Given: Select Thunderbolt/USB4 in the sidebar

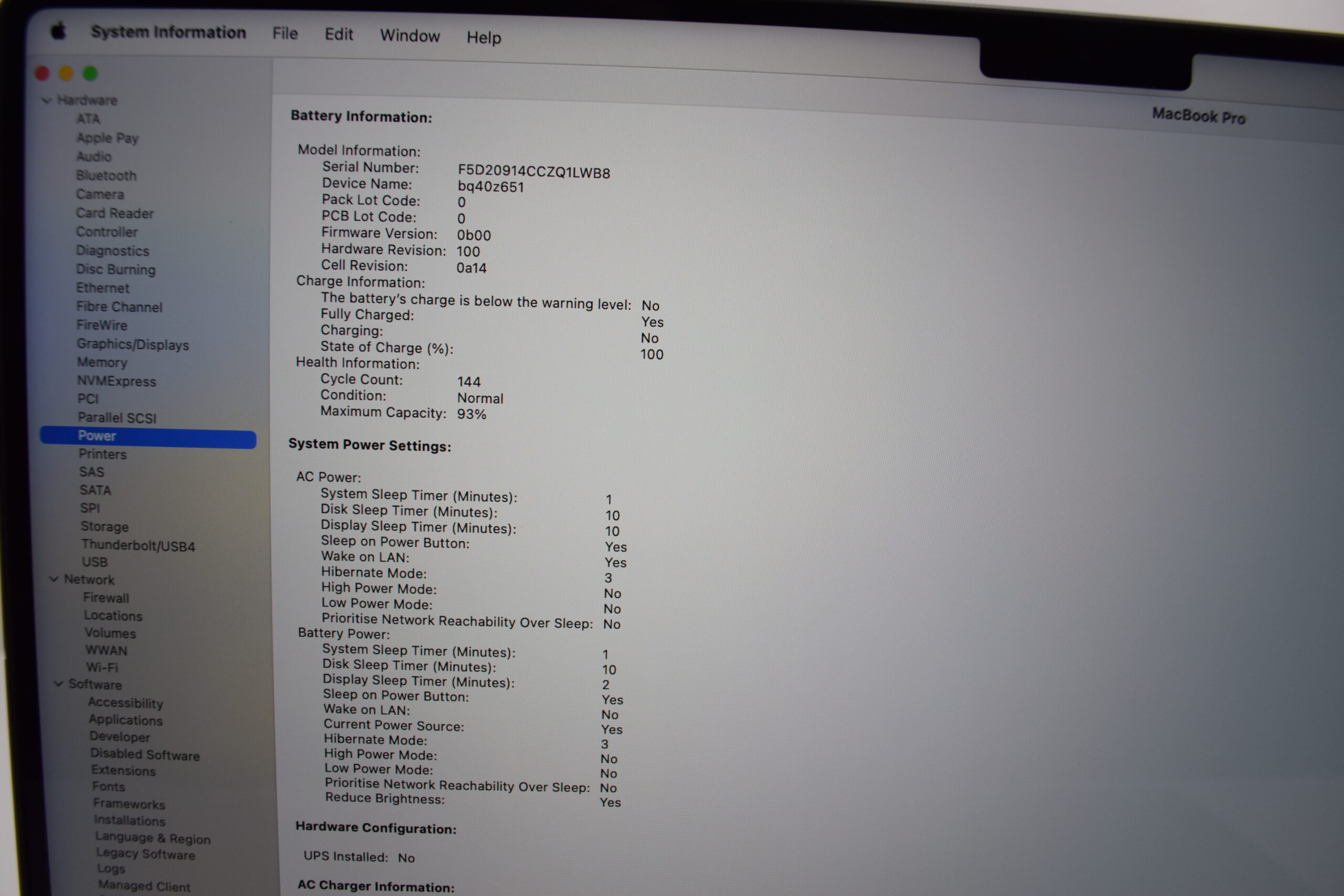Looking at the screenshot, I should (138, 546).
